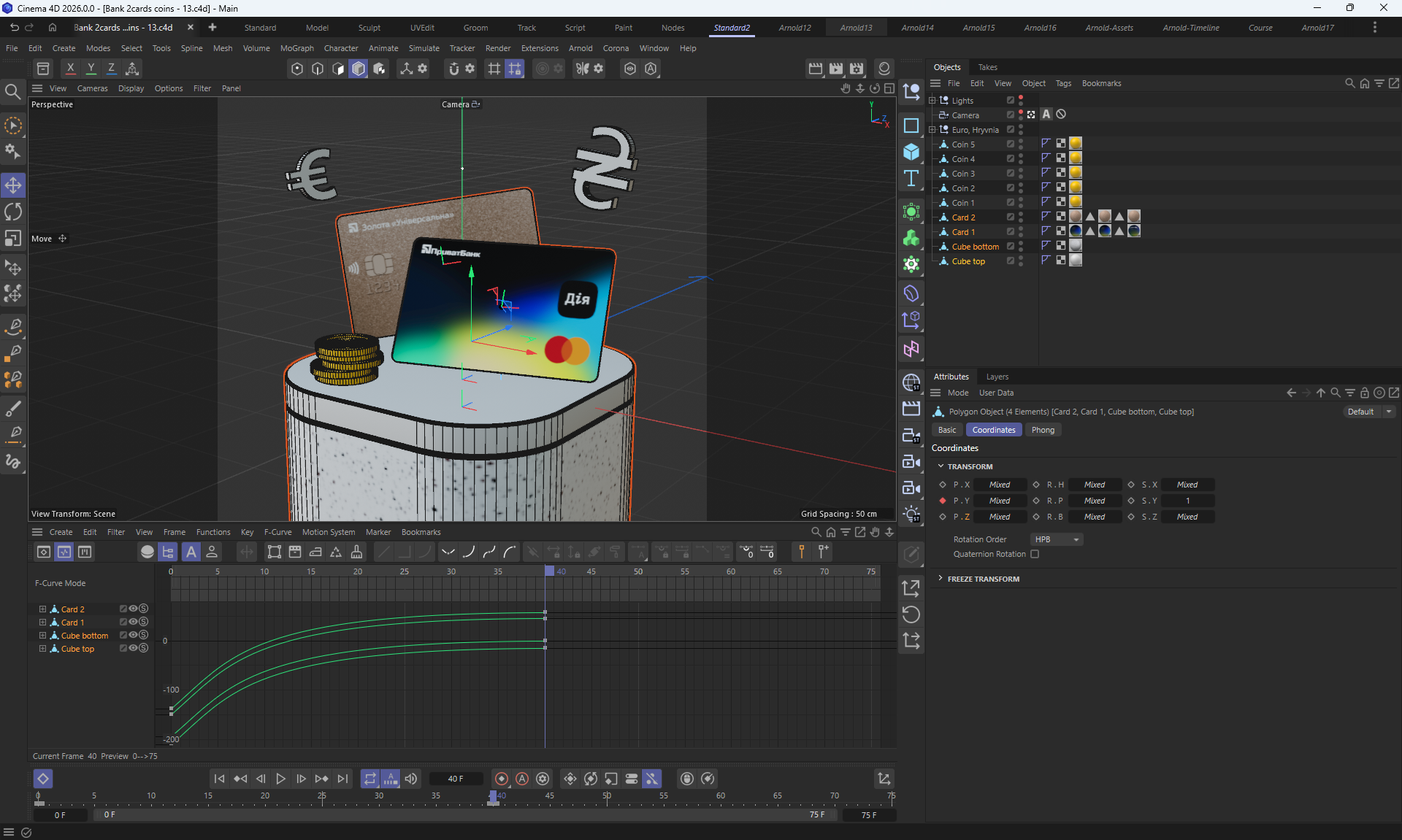
Task: Click the Text object icon
Action: tap(911, 179)
